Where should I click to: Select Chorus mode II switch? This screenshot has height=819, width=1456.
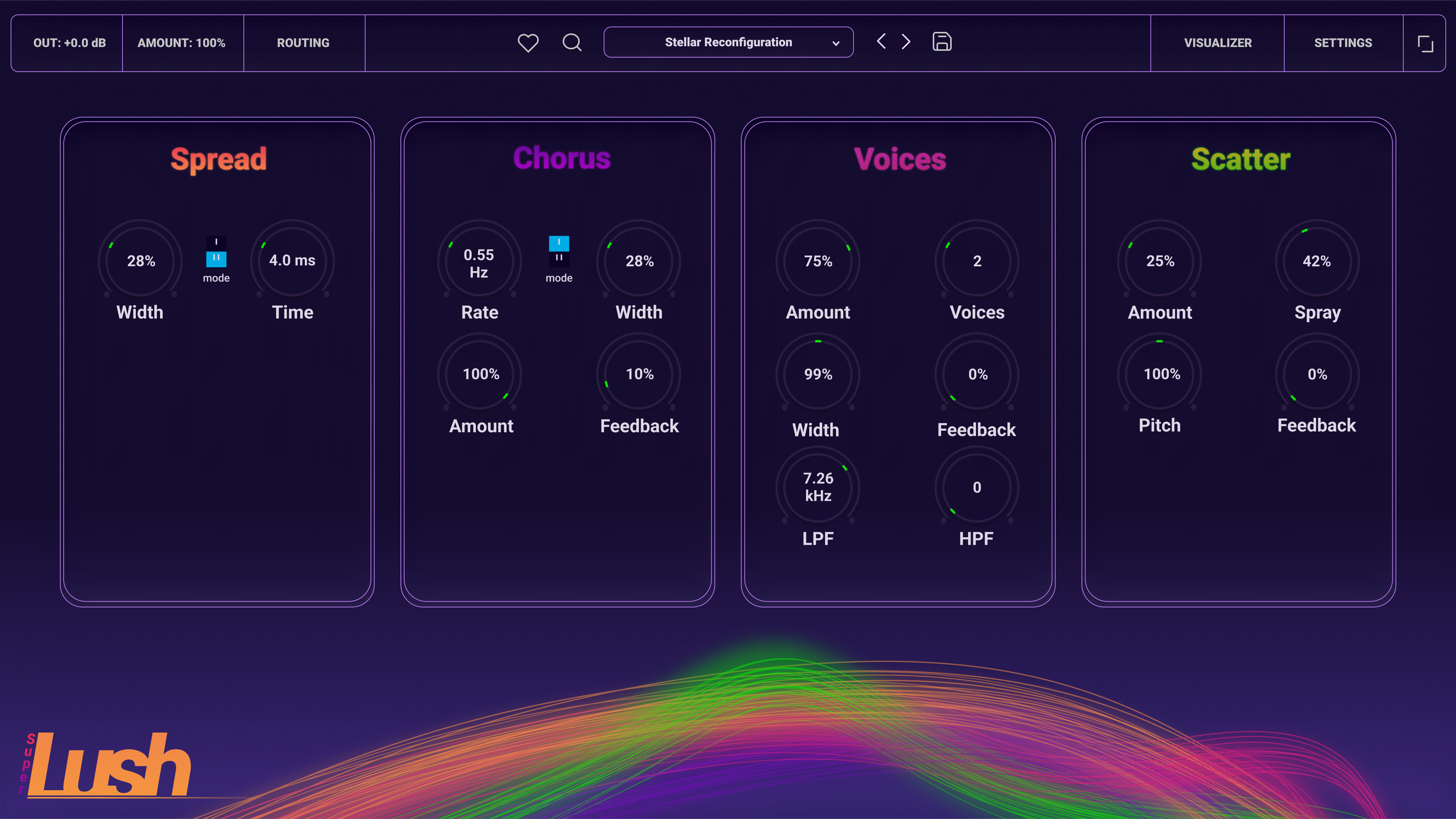point(559,259)
